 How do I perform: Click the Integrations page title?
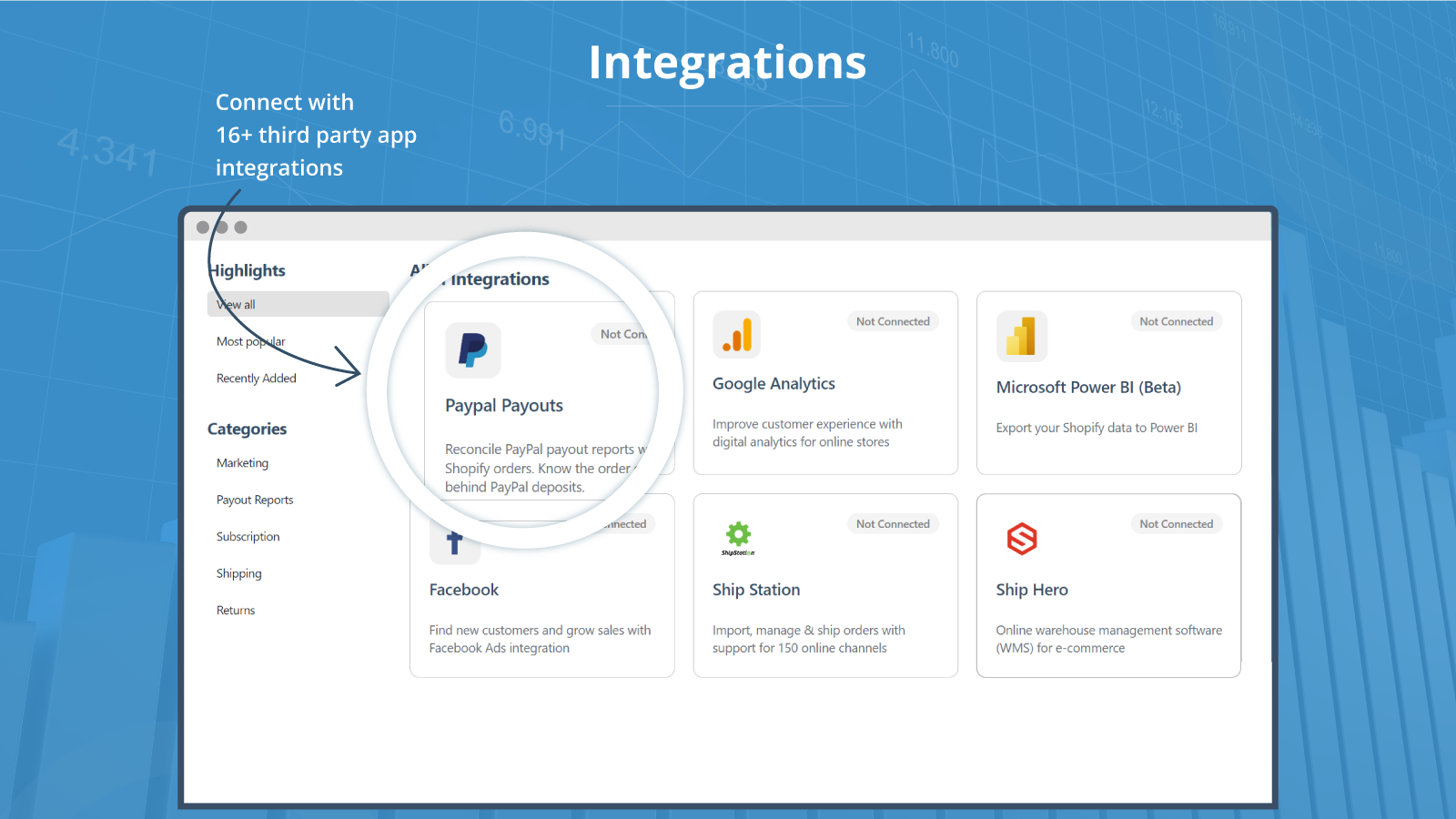tap(727, 63)
